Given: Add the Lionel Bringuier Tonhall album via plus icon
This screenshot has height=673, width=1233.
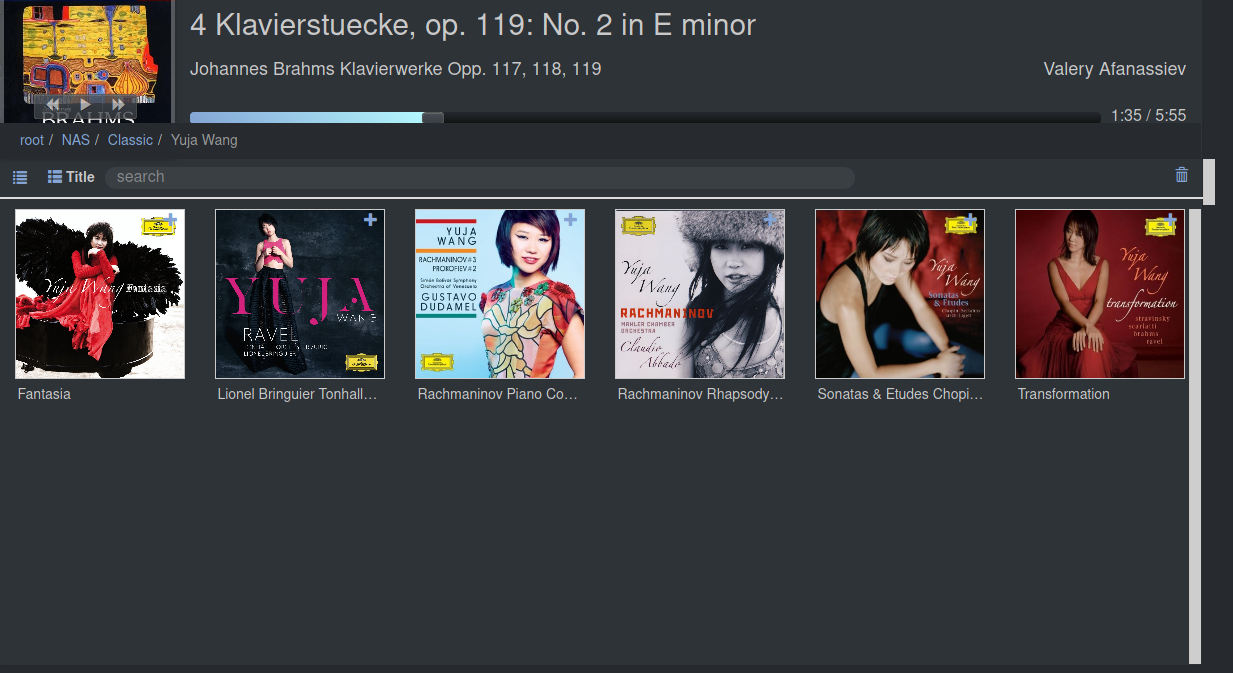Looking at the screenshot, I should click(371, 219).
